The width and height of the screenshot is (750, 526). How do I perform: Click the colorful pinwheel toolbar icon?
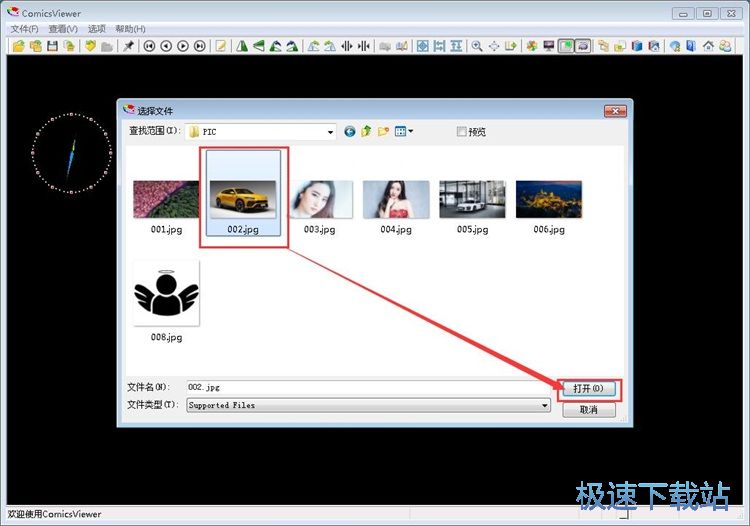[x=531, y=46]
